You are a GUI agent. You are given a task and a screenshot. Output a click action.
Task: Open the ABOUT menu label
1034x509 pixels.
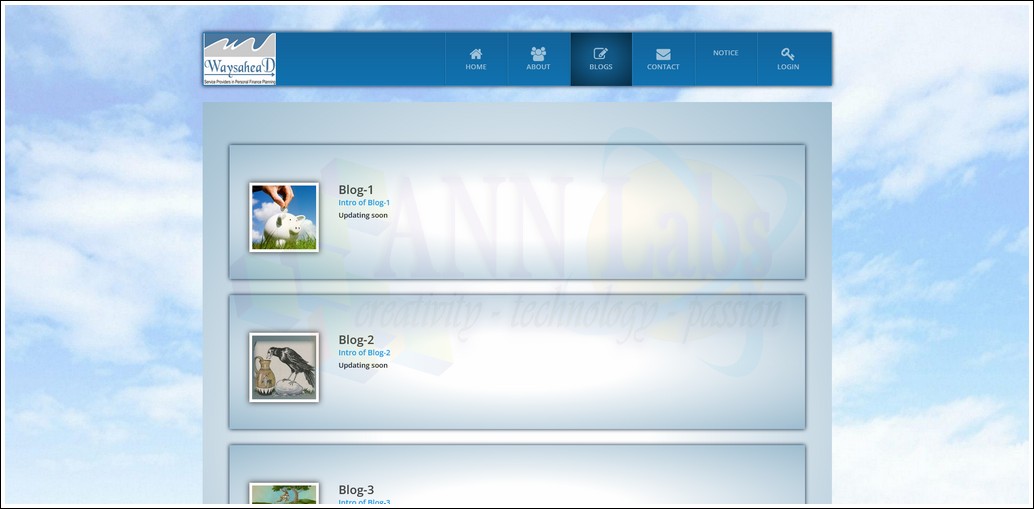click(x=538, y=67)
